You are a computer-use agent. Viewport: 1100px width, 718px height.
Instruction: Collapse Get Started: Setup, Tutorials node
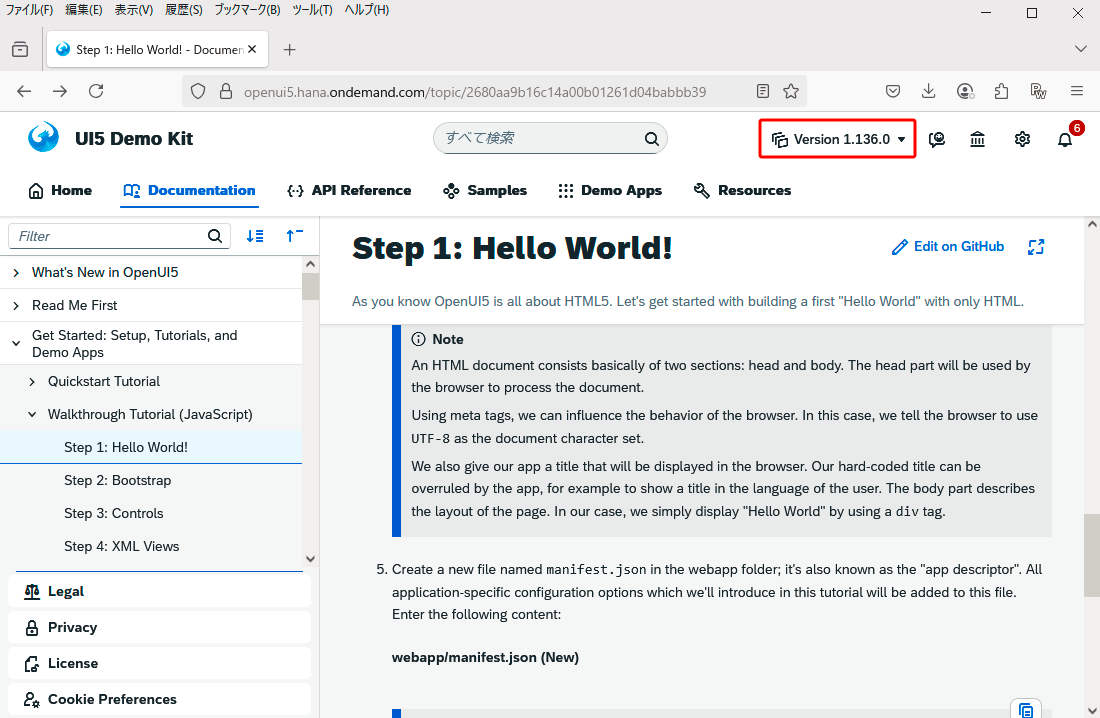tap(16, 344)
